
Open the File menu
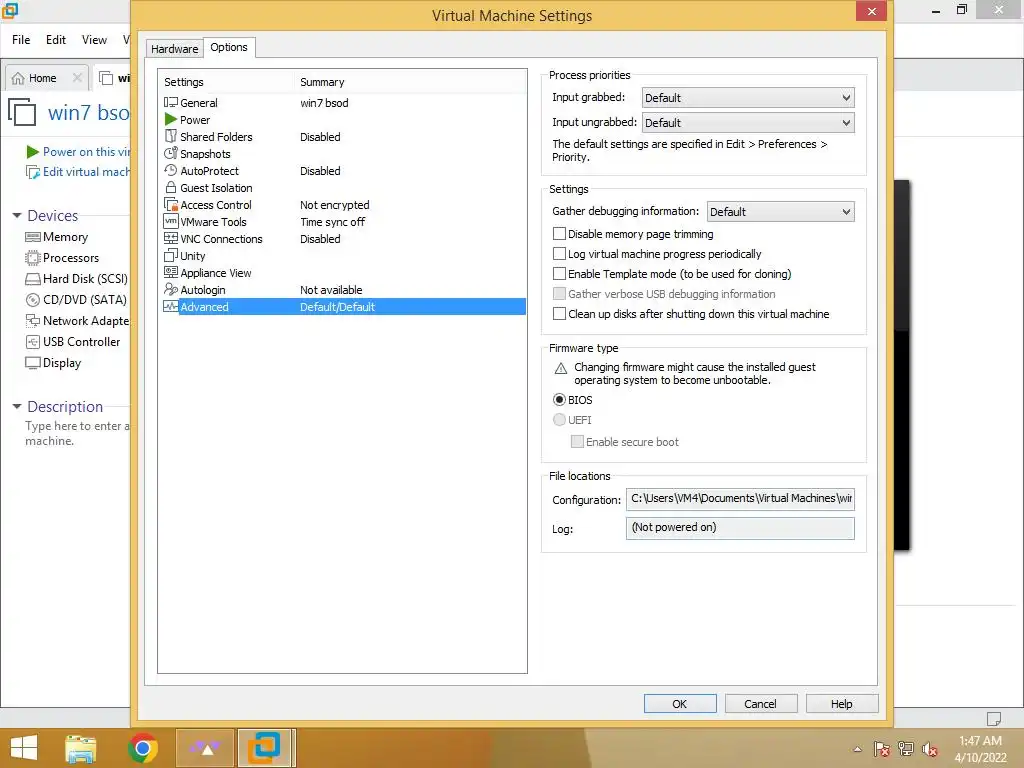click(x=21, y=40)
